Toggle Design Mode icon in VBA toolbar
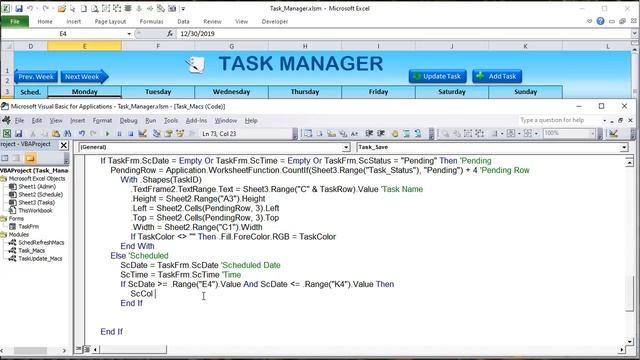Screen dimensions: 640x360 (142, 133)
